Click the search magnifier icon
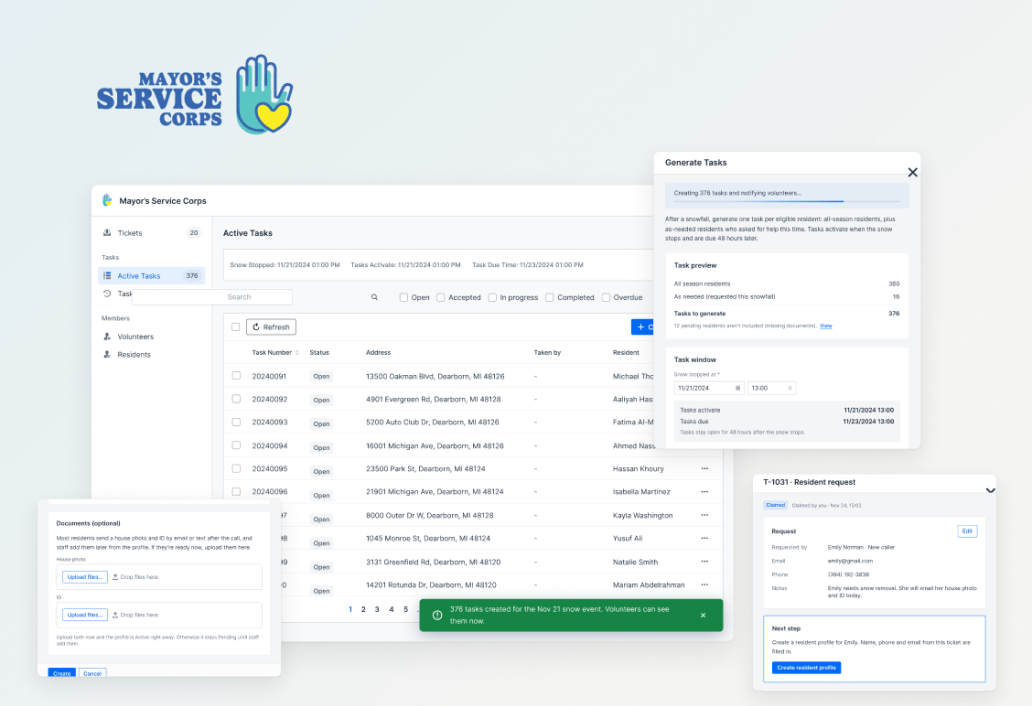 (374, 297)
